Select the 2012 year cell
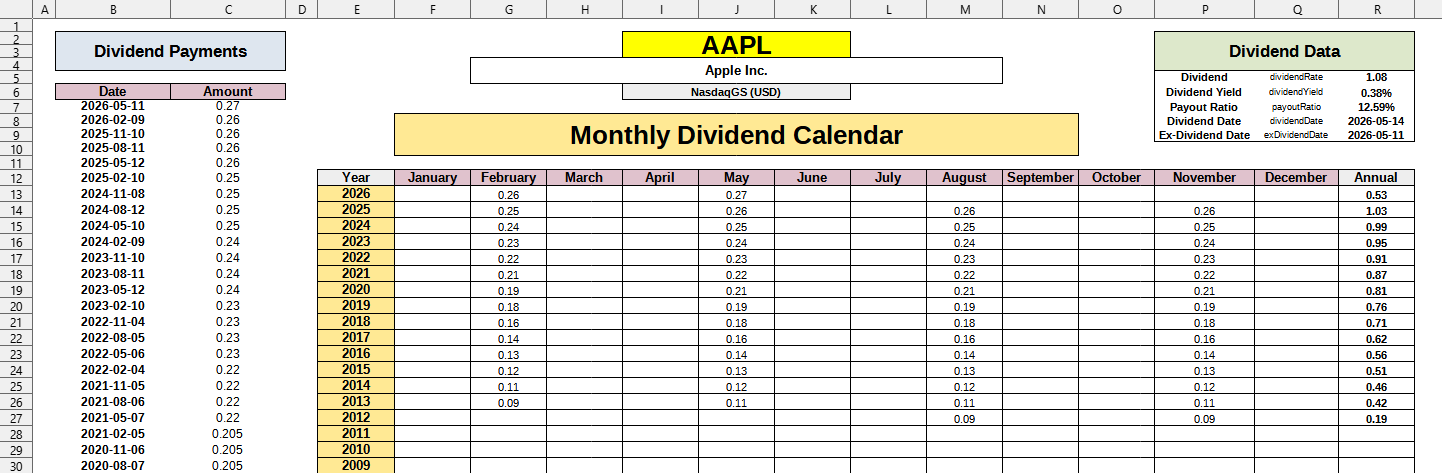Image resolution: width=1442 pixels, height=473 pixels. (356, 418)
